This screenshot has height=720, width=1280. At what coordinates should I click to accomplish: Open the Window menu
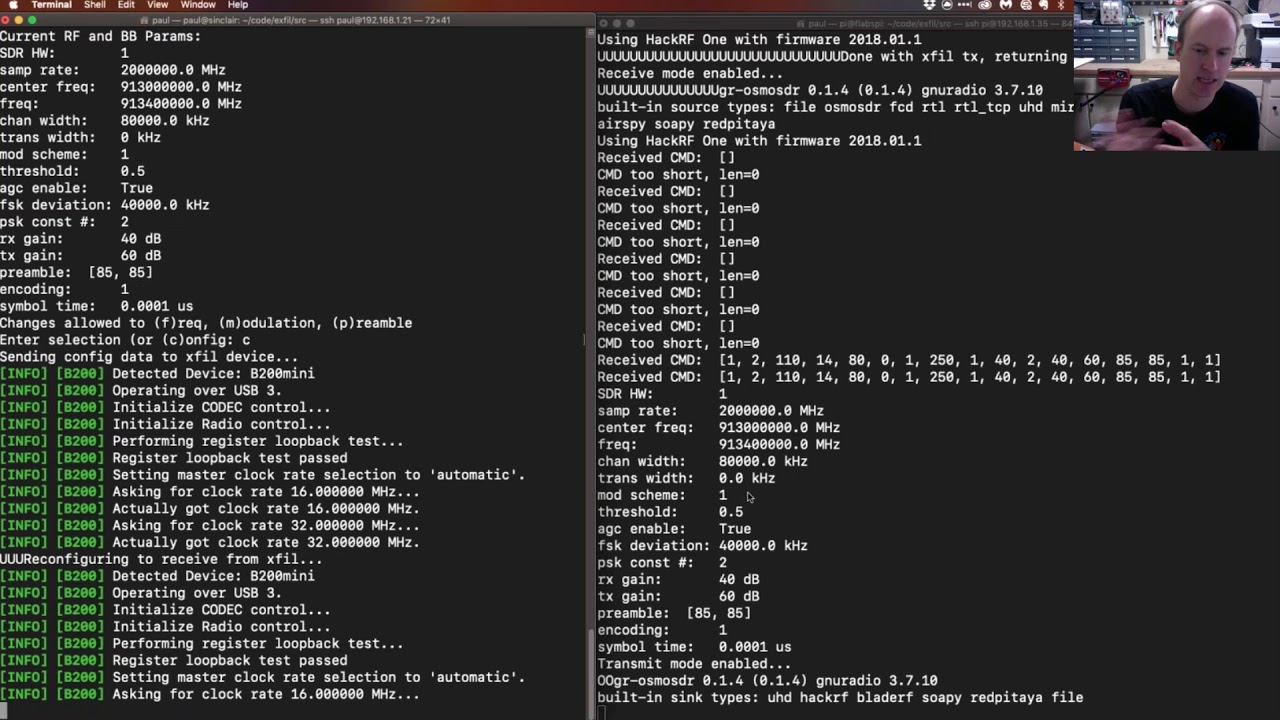pyautogui.click(x=198, y=4)
